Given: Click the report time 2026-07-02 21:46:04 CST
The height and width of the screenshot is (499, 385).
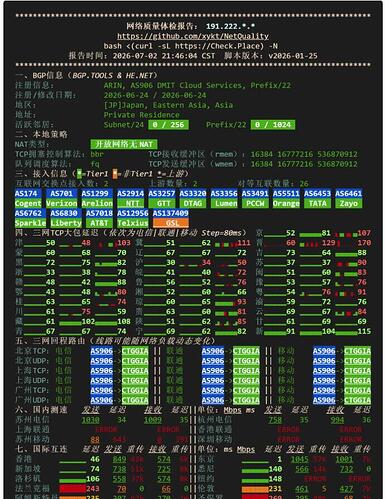Looking at the screenshot, I should pyautogui.click(x=164, y=56).
